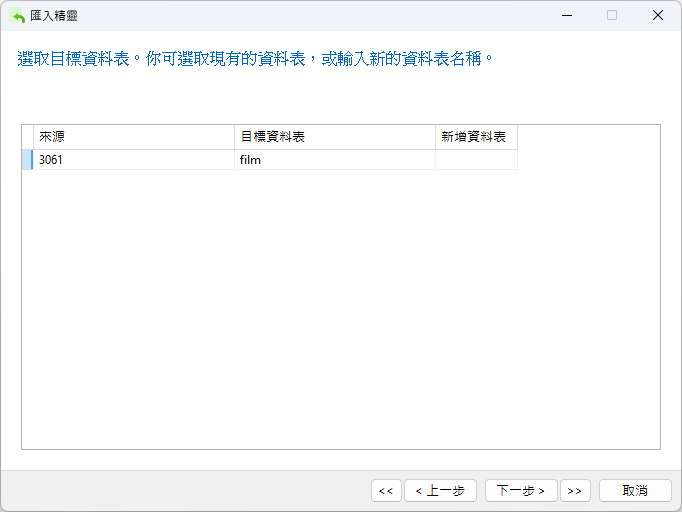Image resolution: width=682 pixels, height=512 pixels.
Task: Click the 選取目標資料表 instruction text
Action: 256,59
